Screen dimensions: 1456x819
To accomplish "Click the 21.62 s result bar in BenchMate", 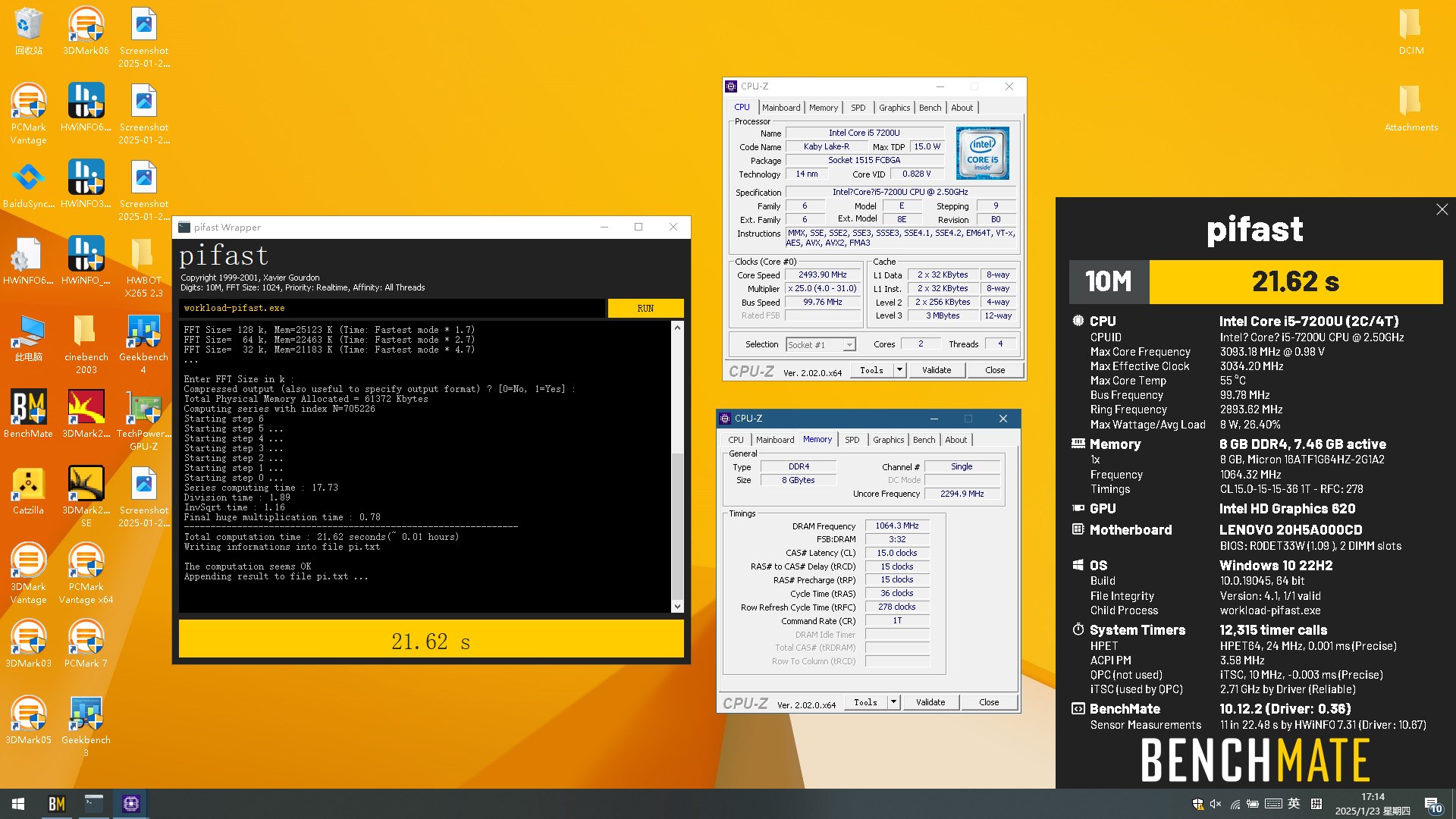I will click(1296, 281).
